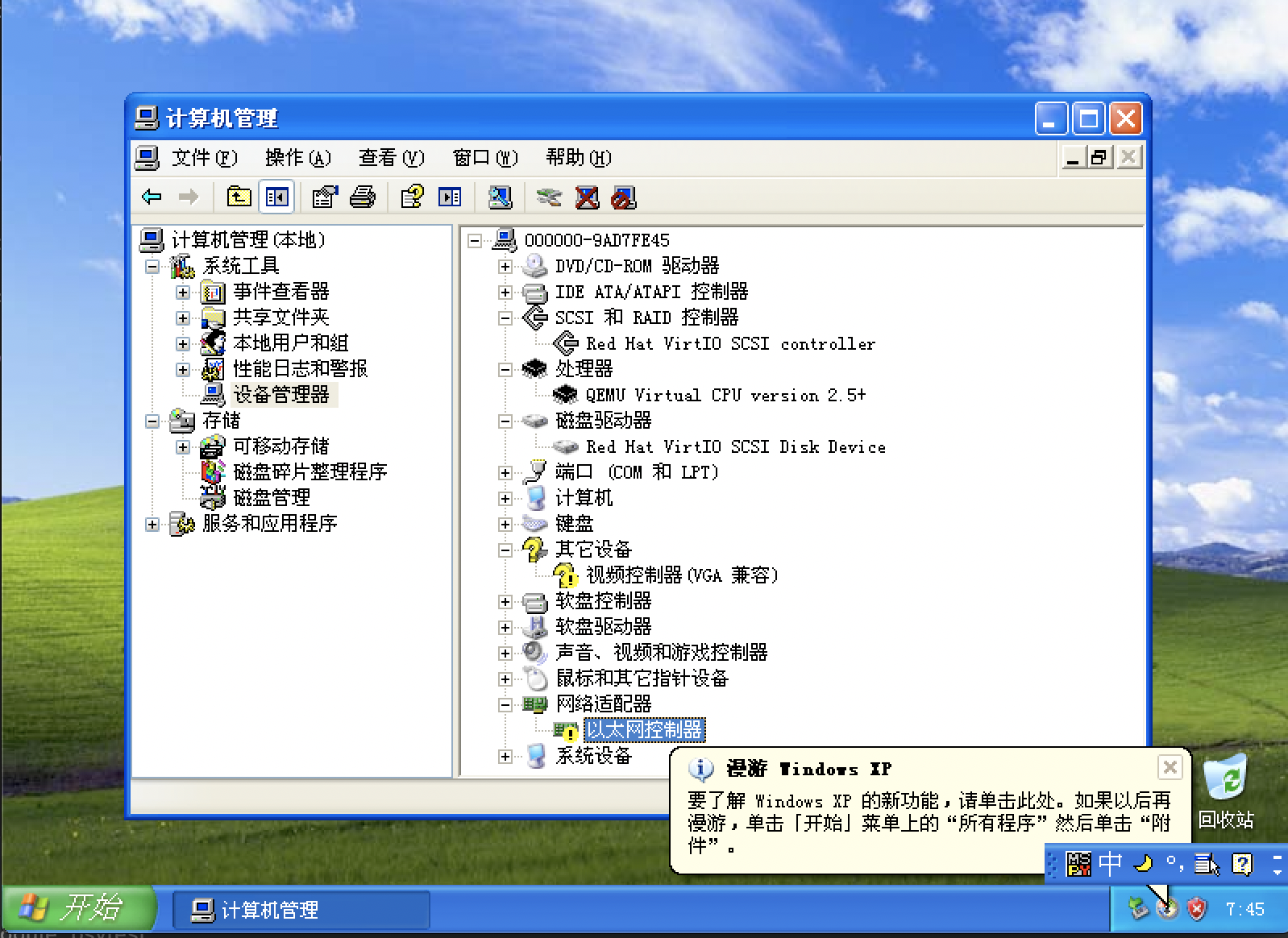Image resolution: width=1288 pixels, height=938 pixels.
Task: Click the Red Hat VirtIO SCSI controller icon
Action: click(x=565, y=343)
